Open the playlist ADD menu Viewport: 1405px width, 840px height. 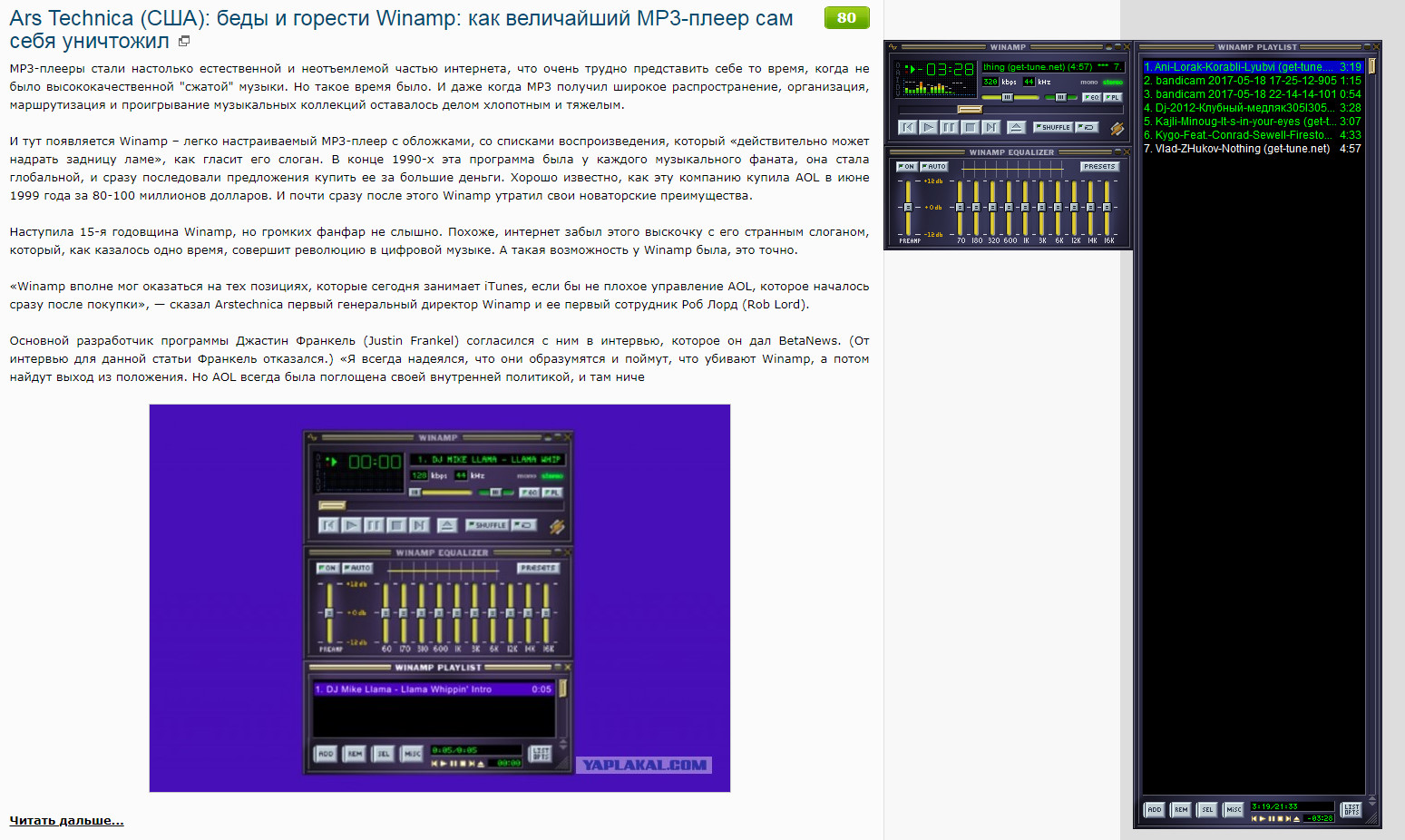[1154, 809]
